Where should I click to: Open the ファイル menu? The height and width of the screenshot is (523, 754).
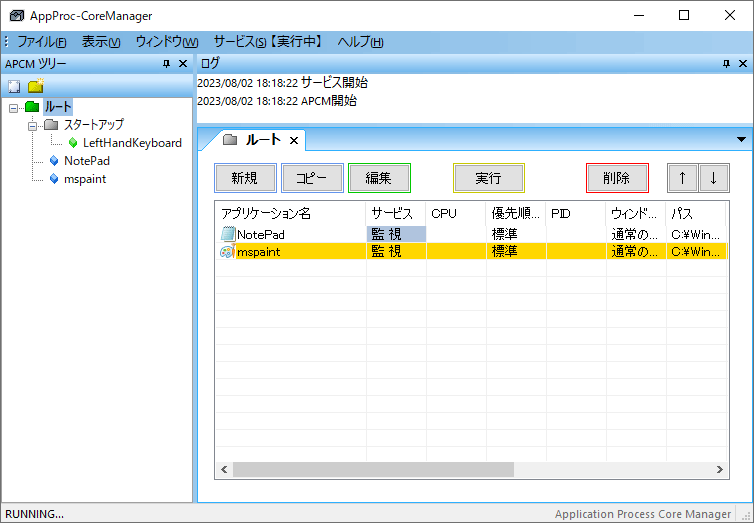42,42
